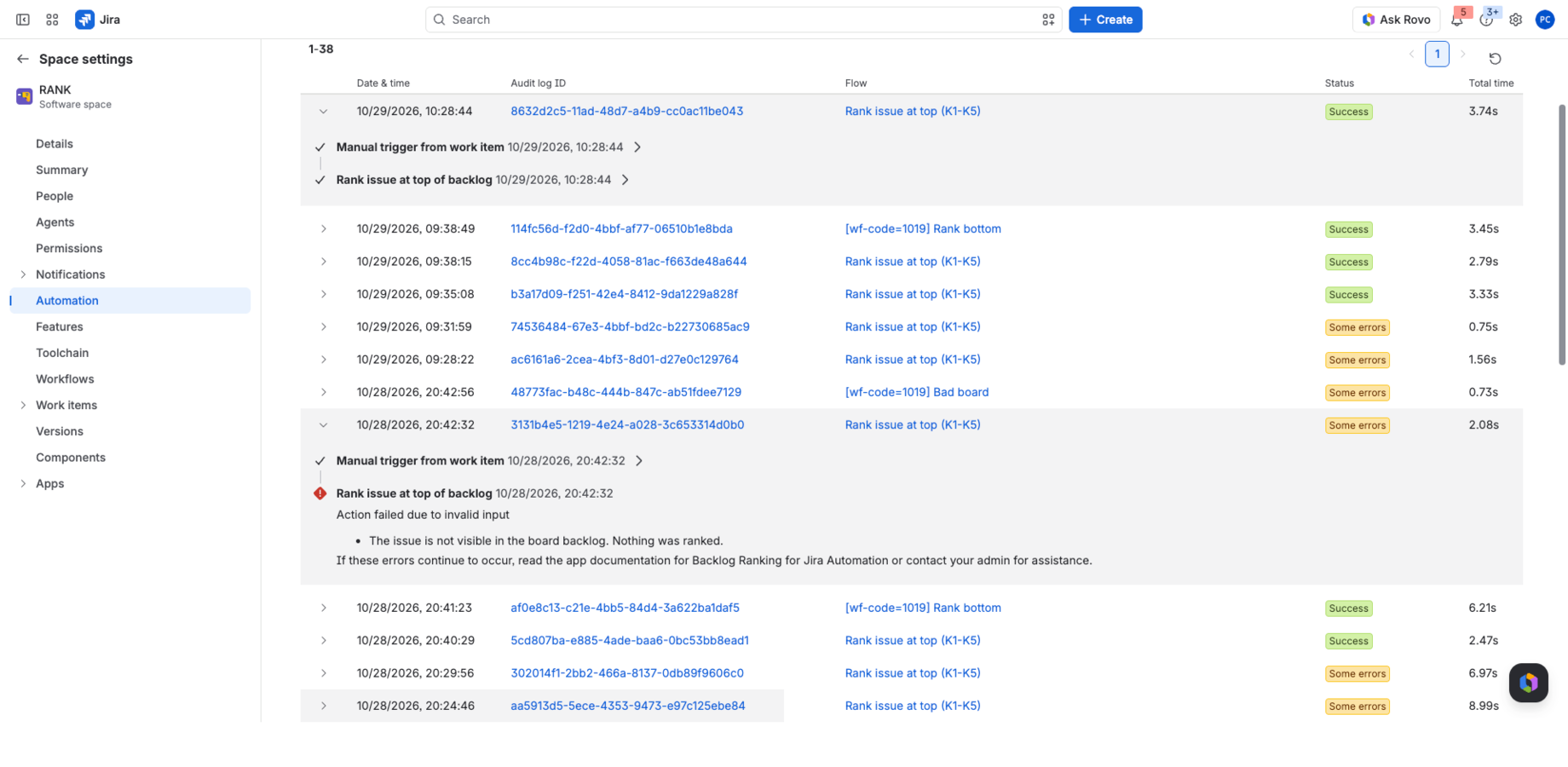Open the PC profile avatar
The height and width of the screenshot is (767, 1568).
1544,20
